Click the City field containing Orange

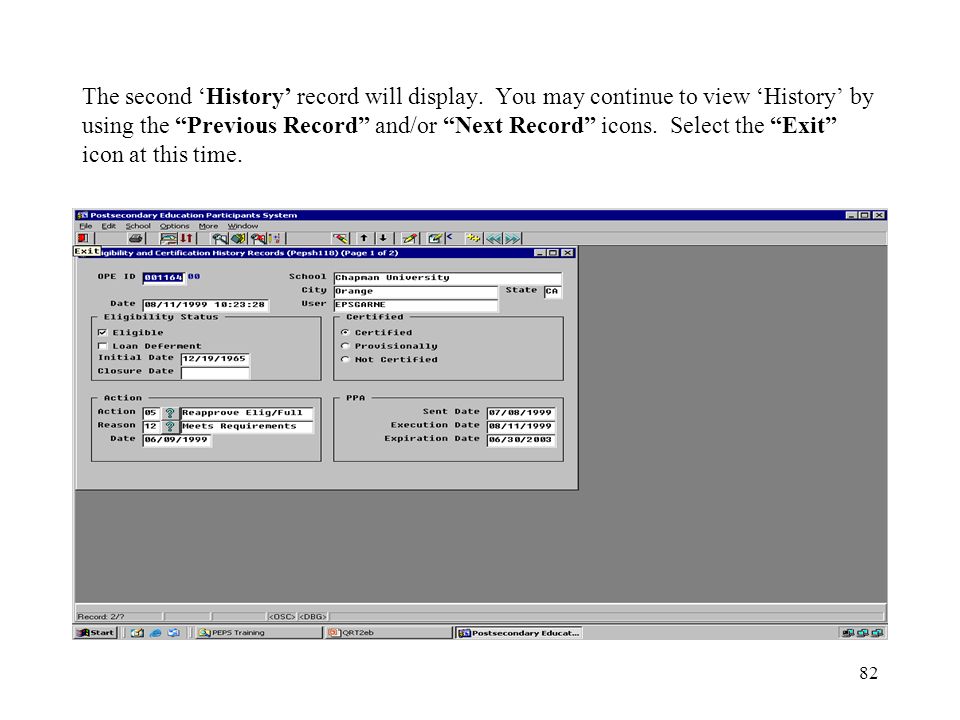tap(416, 291)
